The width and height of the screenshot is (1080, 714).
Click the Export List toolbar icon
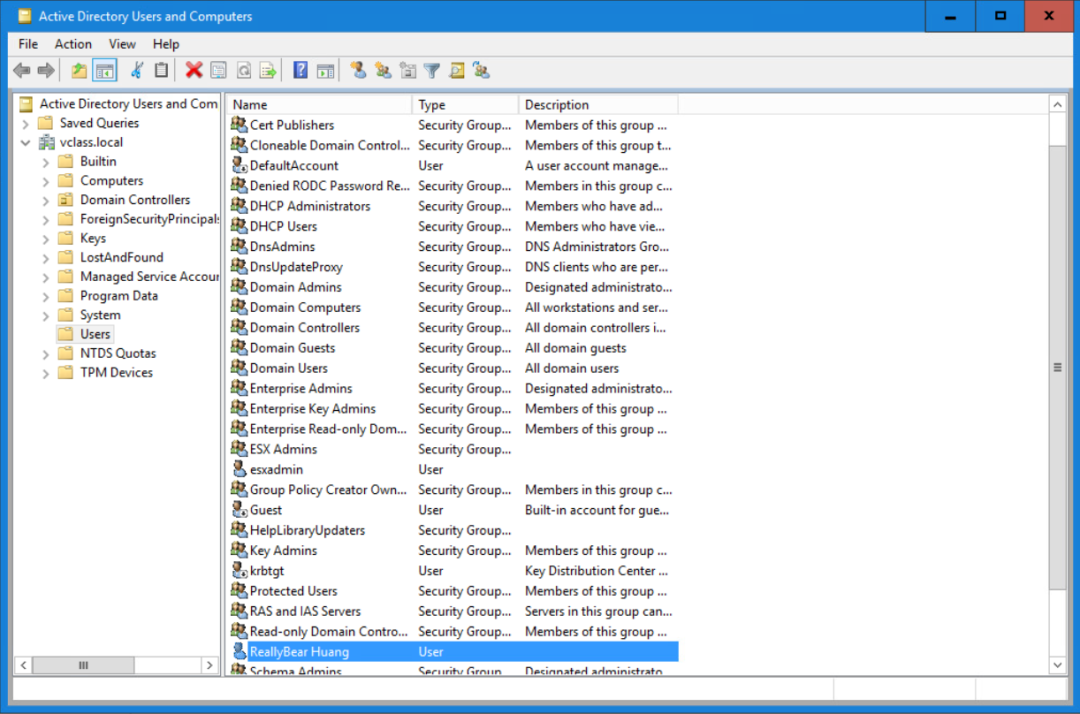[268, 70]
